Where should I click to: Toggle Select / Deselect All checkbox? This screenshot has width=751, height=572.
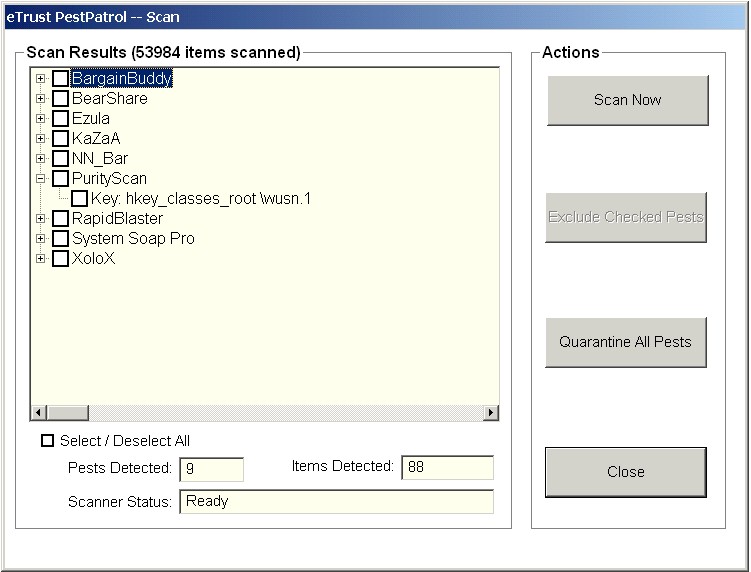(47, 440)
